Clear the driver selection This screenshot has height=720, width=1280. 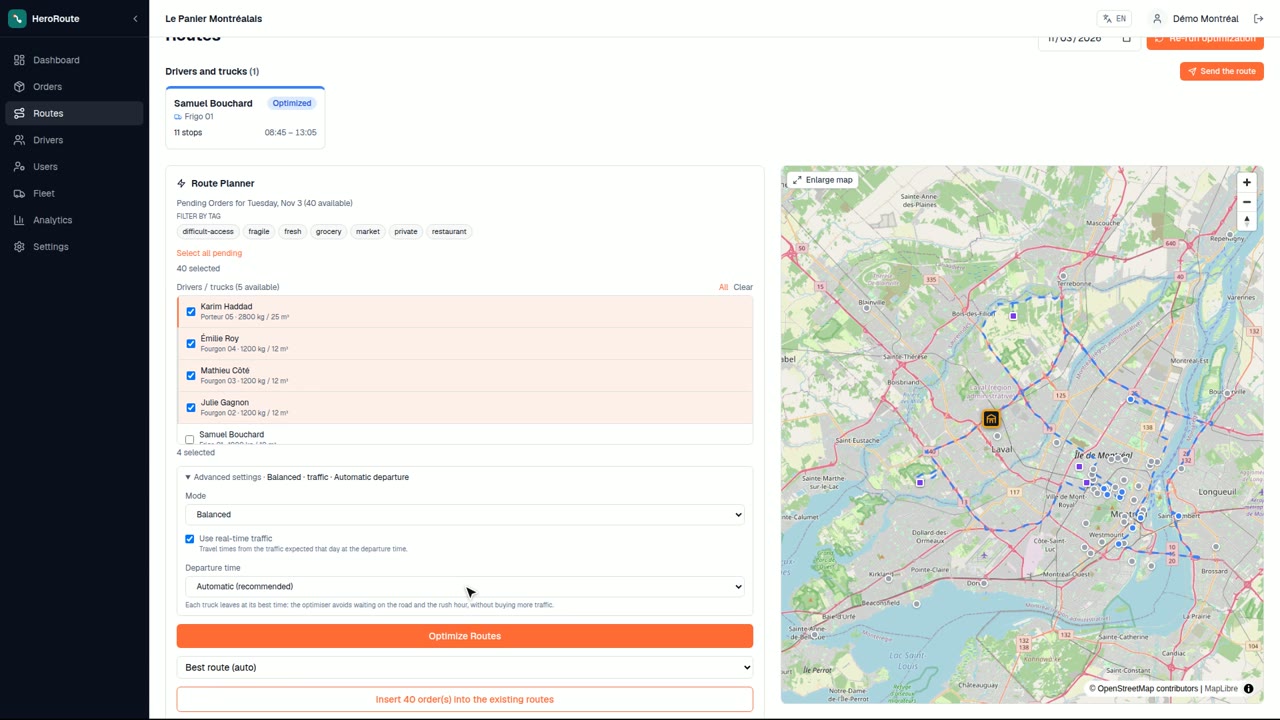[743, 288]
